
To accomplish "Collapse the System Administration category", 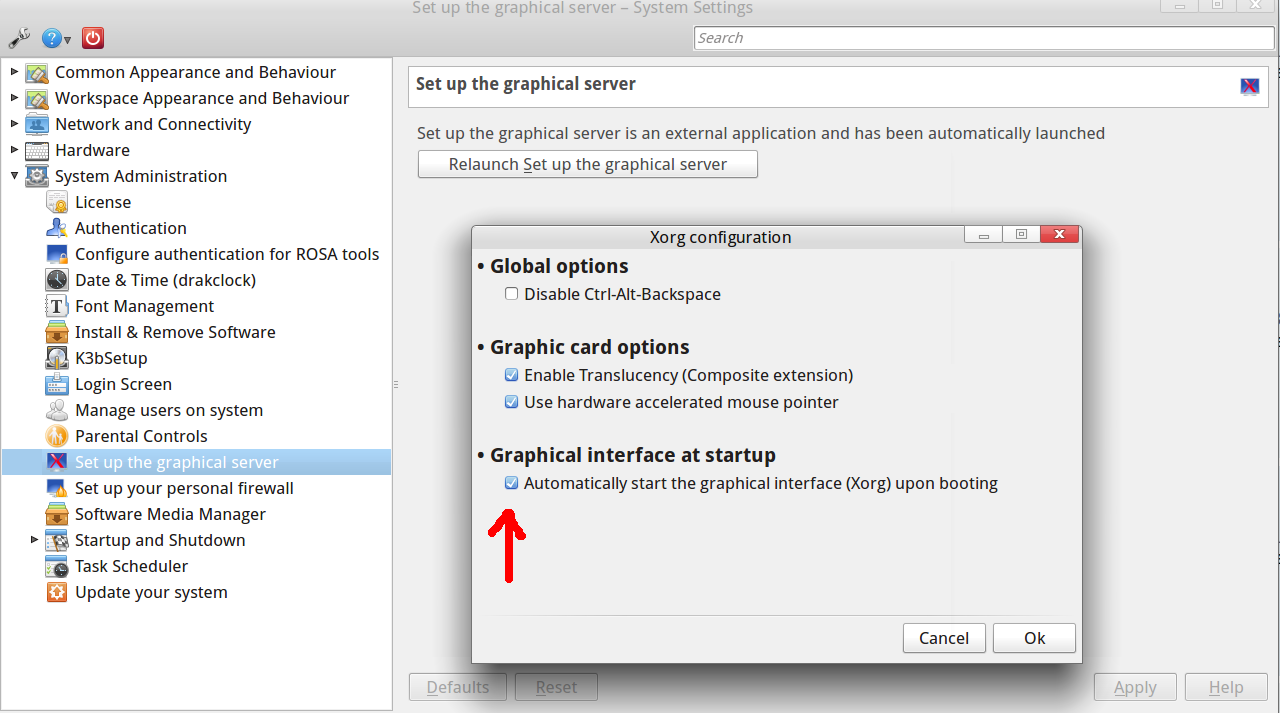I will [14, 176].
